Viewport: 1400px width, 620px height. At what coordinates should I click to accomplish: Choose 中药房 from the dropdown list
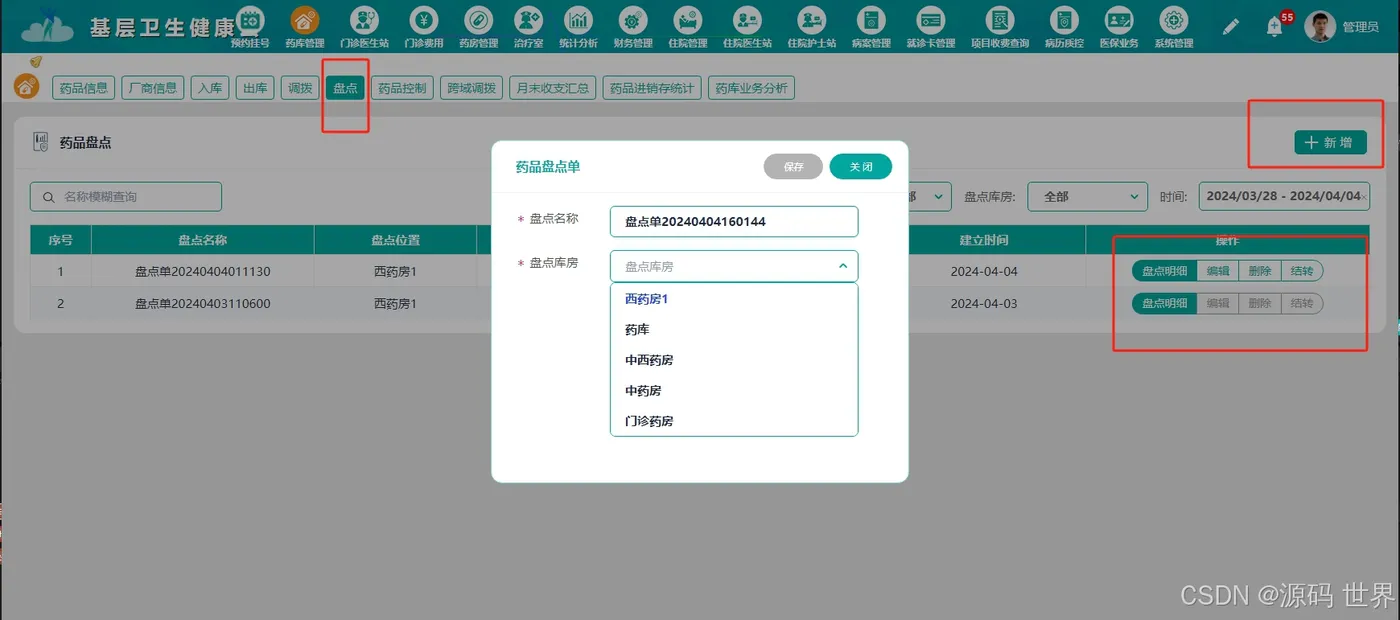pos(734,390)
